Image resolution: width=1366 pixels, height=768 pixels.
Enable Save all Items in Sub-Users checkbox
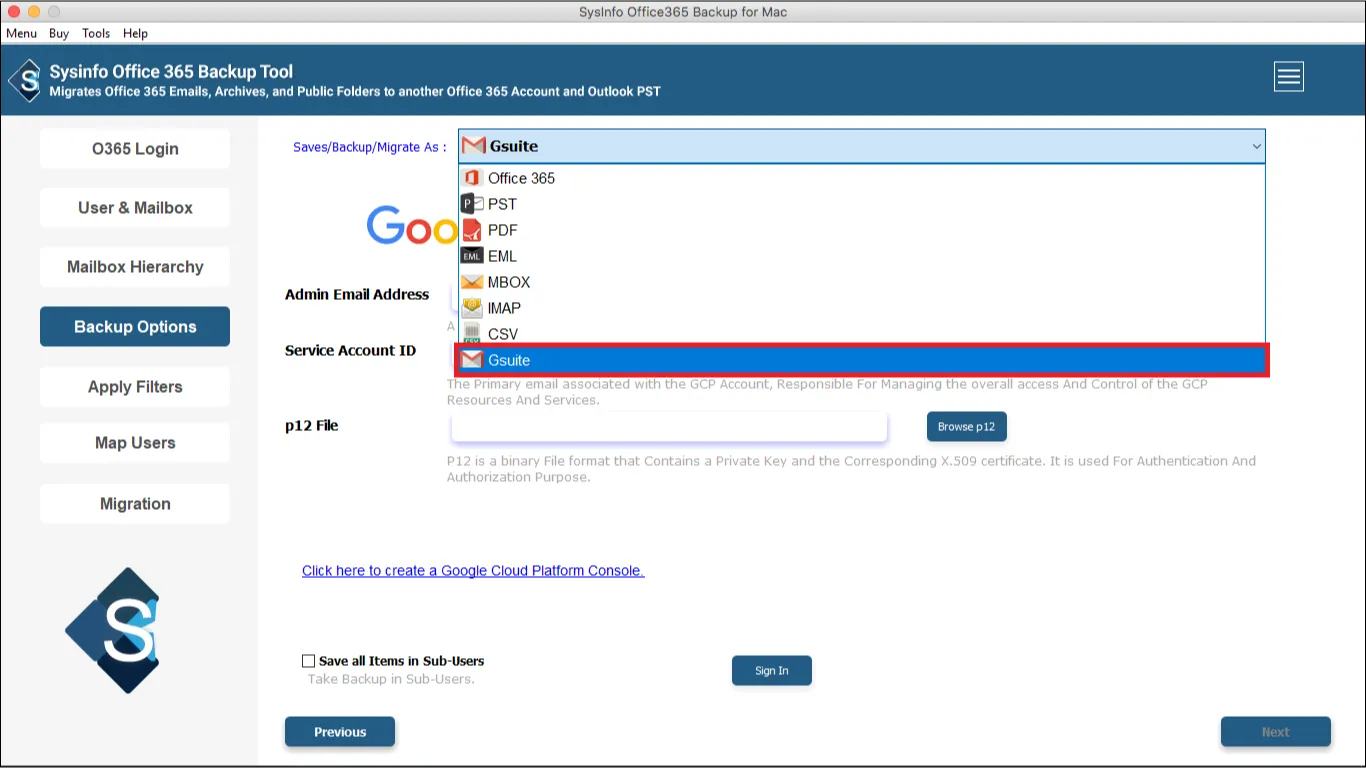point(309,661)
